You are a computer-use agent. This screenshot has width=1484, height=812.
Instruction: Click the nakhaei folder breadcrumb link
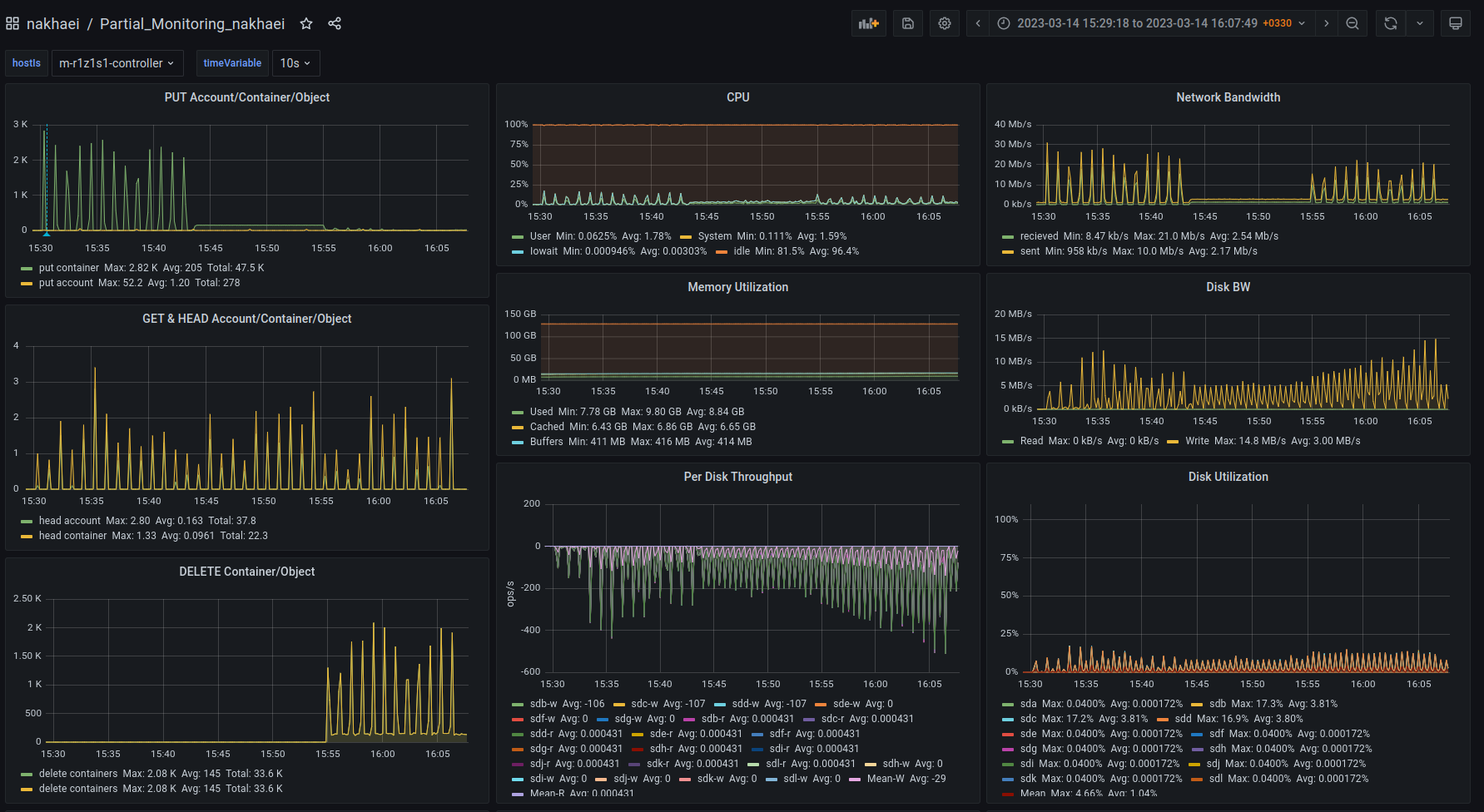click(52, 23)
